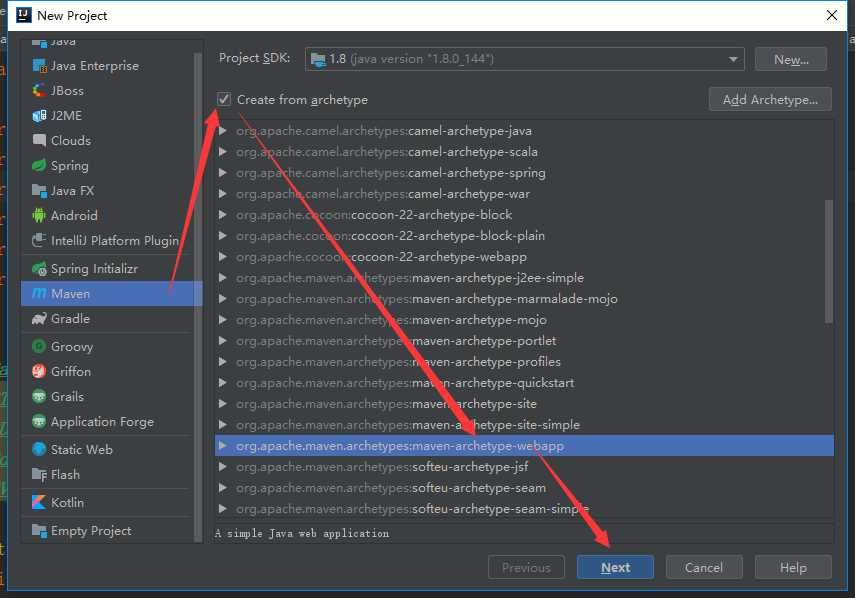Click the Kotlin icon
855x598 pixels.
pyautogui.click(x=39, y=503)
